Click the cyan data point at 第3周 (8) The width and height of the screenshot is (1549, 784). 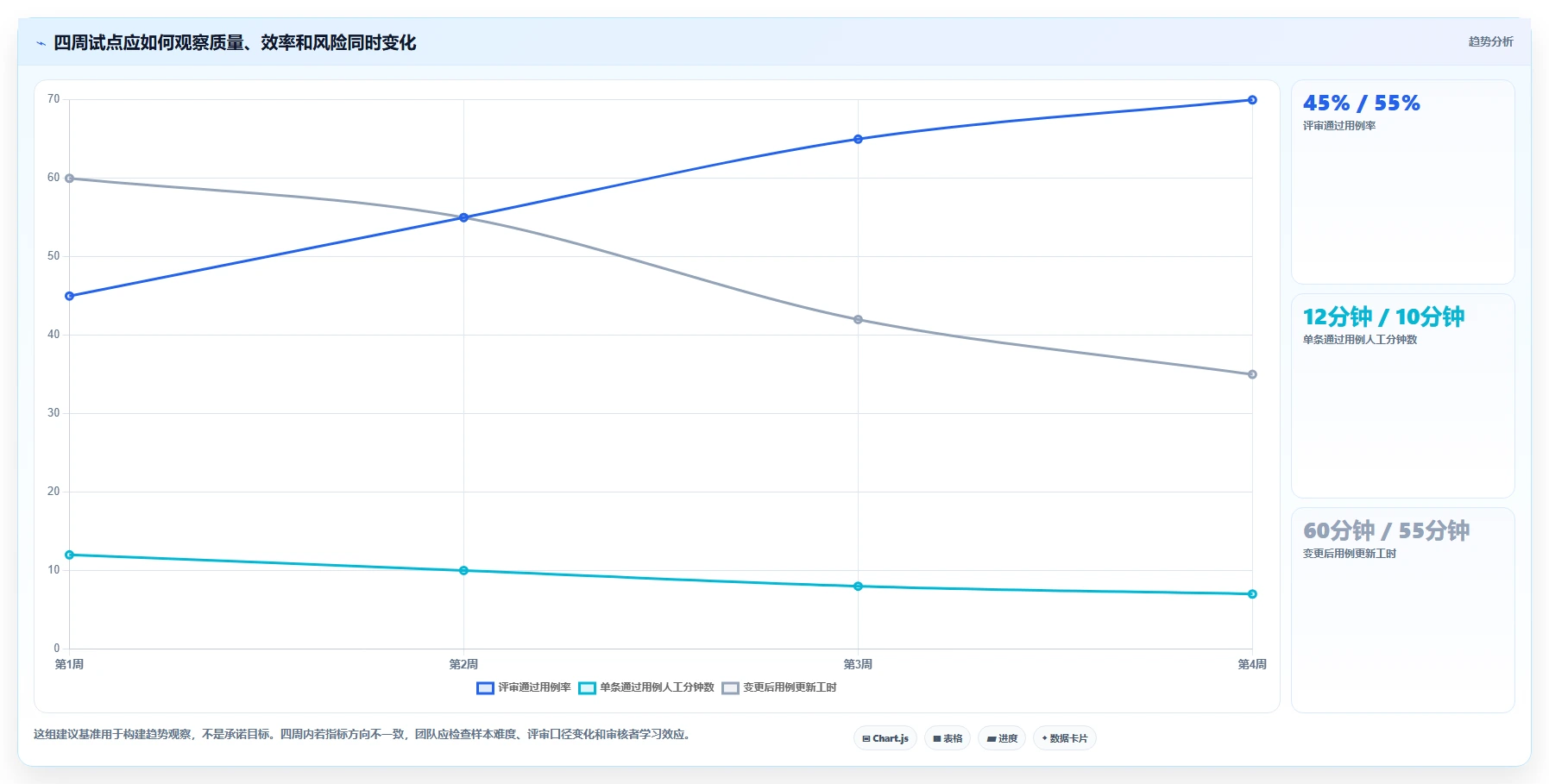tap(858, 586)
